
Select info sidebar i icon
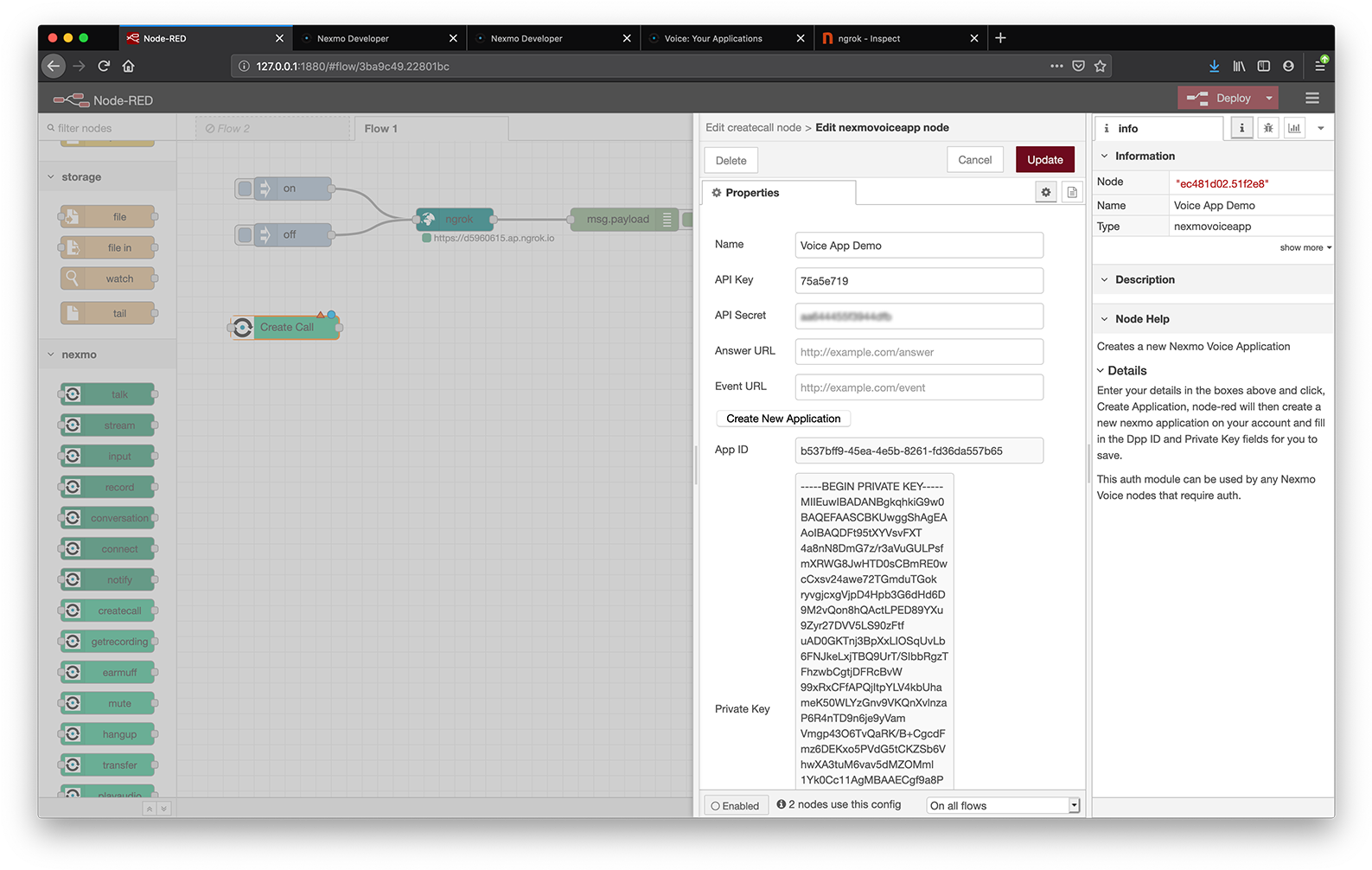1242,128
